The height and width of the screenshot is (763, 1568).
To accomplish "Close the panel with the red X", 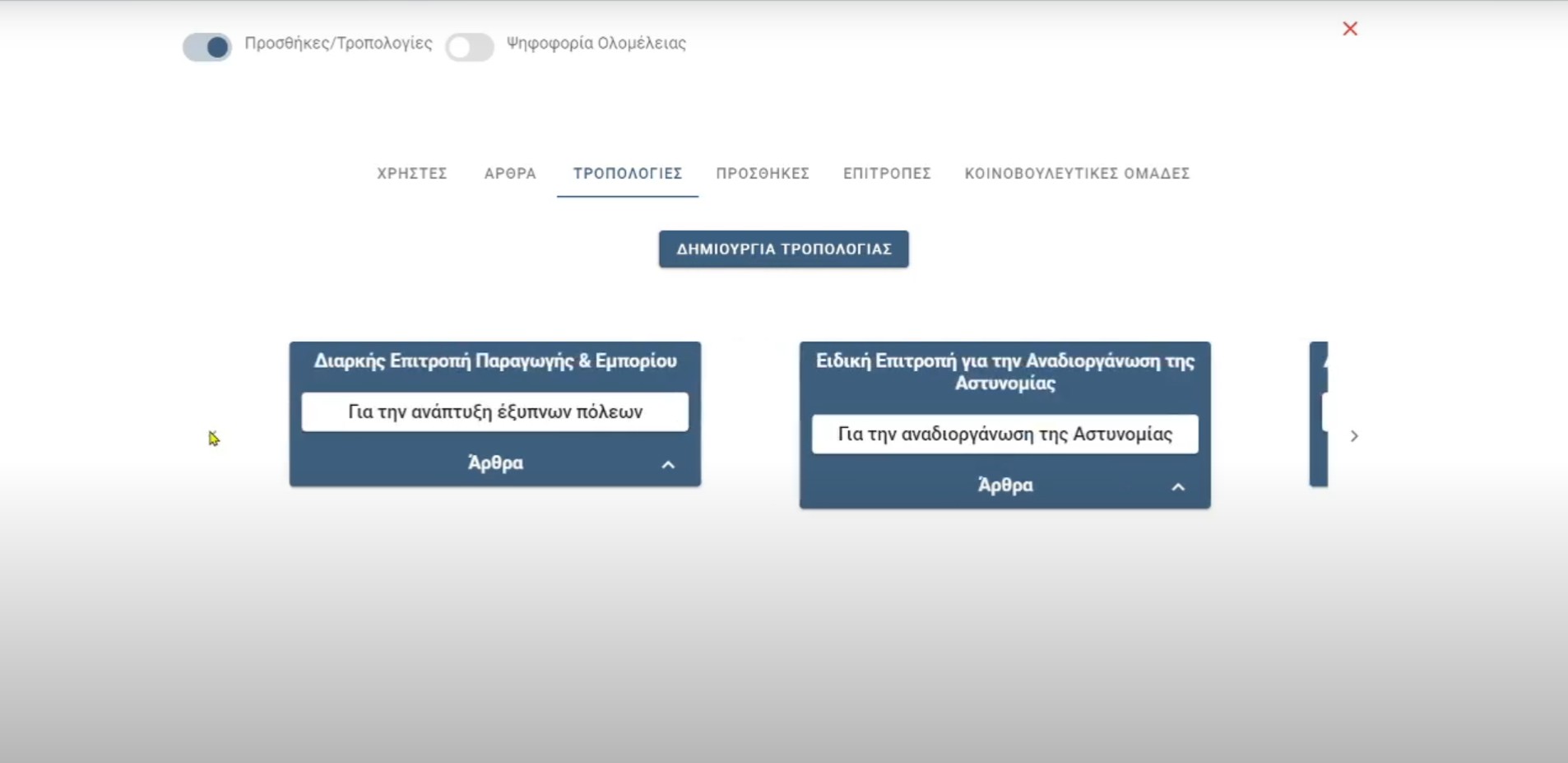I will 1349,29.
